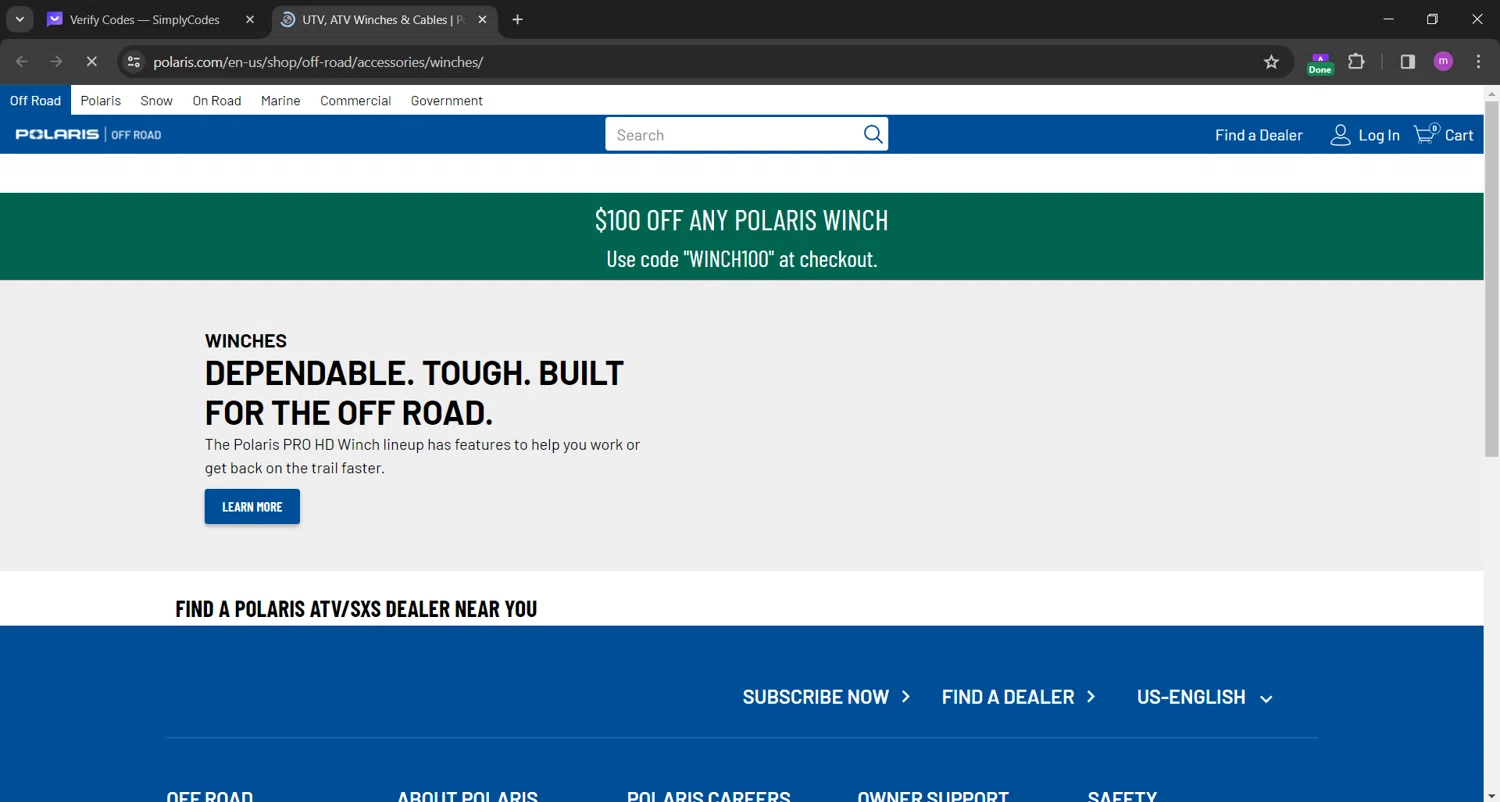Stop loading the page
Screen dimensions: 1500x802
point(91,62)
